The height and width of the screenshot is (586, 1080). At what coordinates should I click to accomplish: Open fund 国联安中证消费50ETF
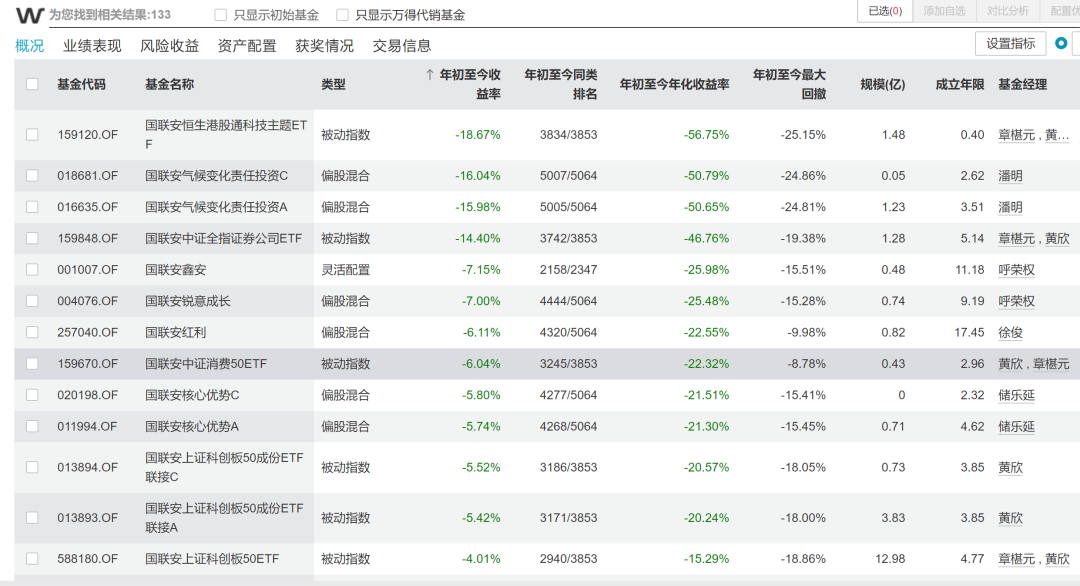point(205,364)
